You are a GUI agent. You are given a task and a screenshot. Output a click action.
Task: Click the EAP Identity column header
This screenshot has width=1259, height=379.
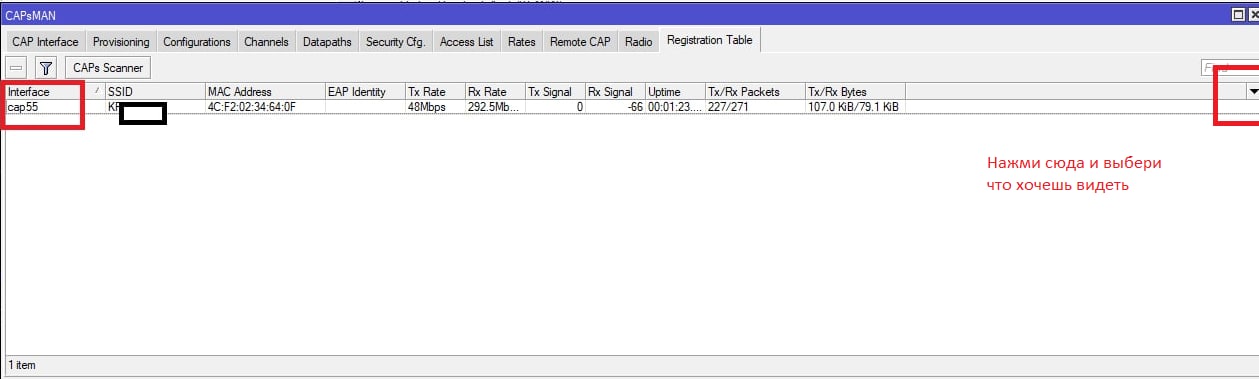pyautogui.click(x=364, y=92)
